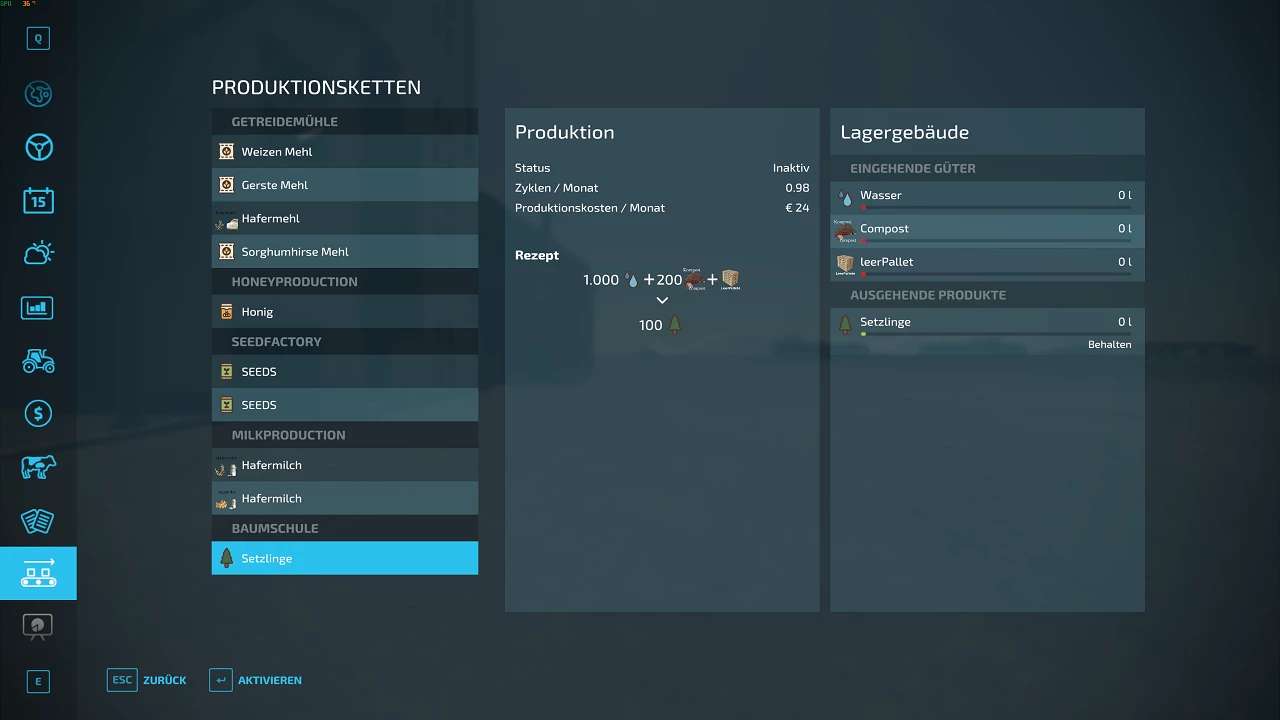
Task: Click the production chains conveyor icon
Action: pyautogui.click(x=38, y=573)
